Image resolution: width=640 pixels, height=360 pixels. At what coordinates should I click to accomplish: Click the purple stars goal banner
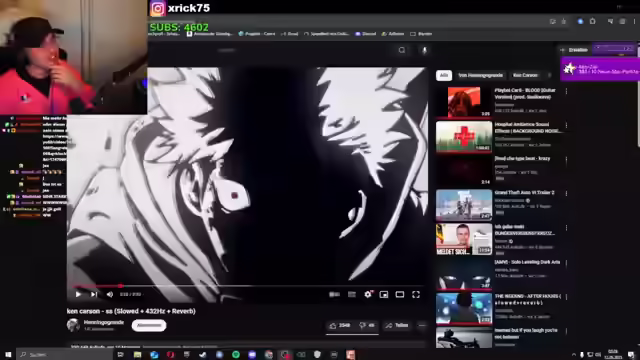click(x=600, y=69)
